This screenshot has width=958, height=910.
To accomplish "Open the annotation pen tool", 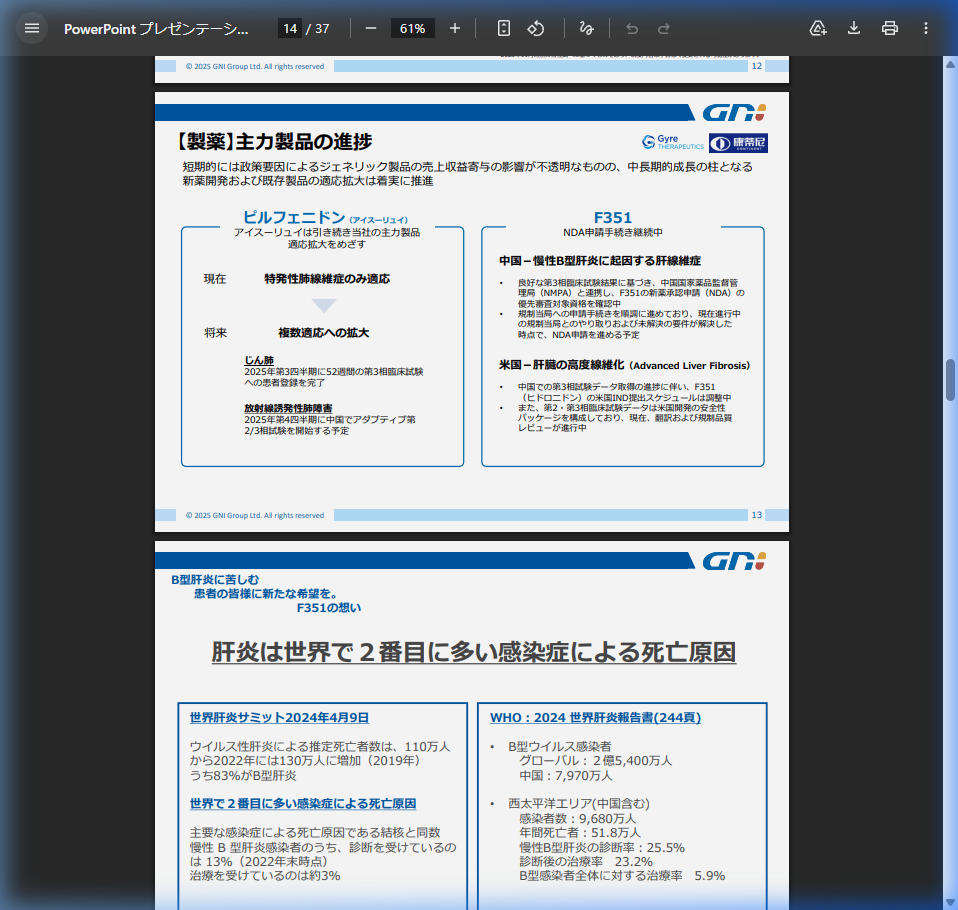I will pos(587,28).
